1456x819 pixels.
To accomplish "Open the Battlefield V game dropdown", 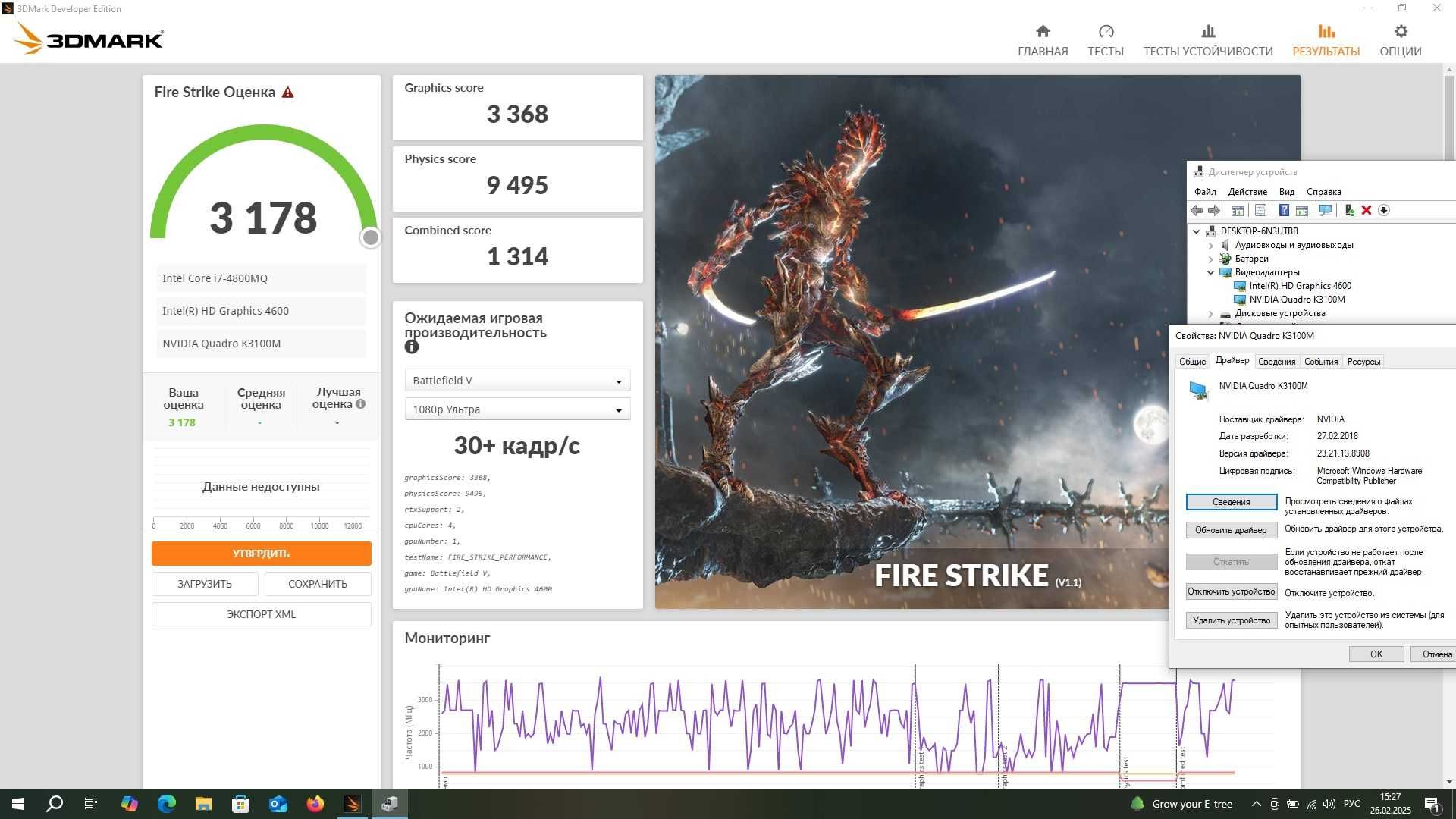I will pyautogui.click(x=517, y=381).
